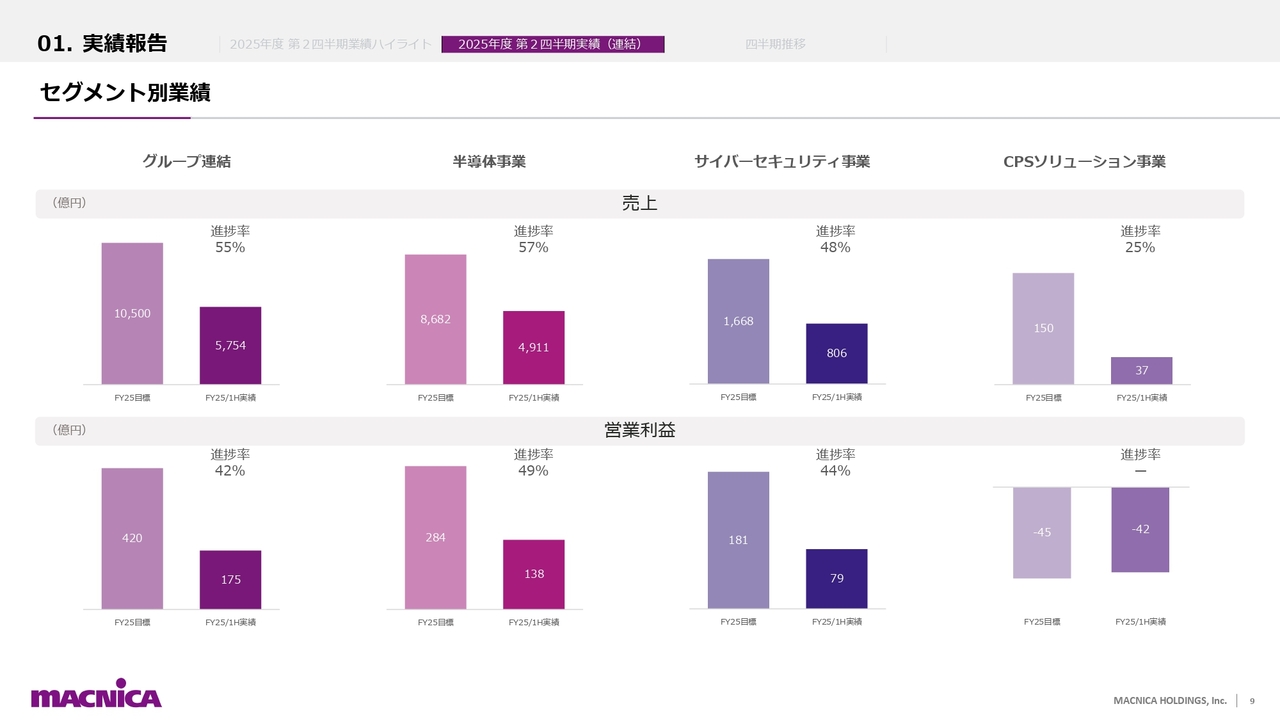The width and height of the screenshot is (1280, 720).
Task: Click the 10,500 group sales target bar
Action: pos(132,313)
